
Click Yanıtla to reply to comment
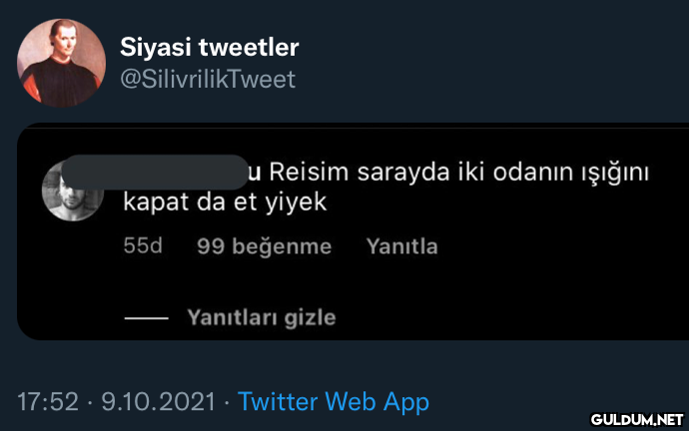coord(402,246)
